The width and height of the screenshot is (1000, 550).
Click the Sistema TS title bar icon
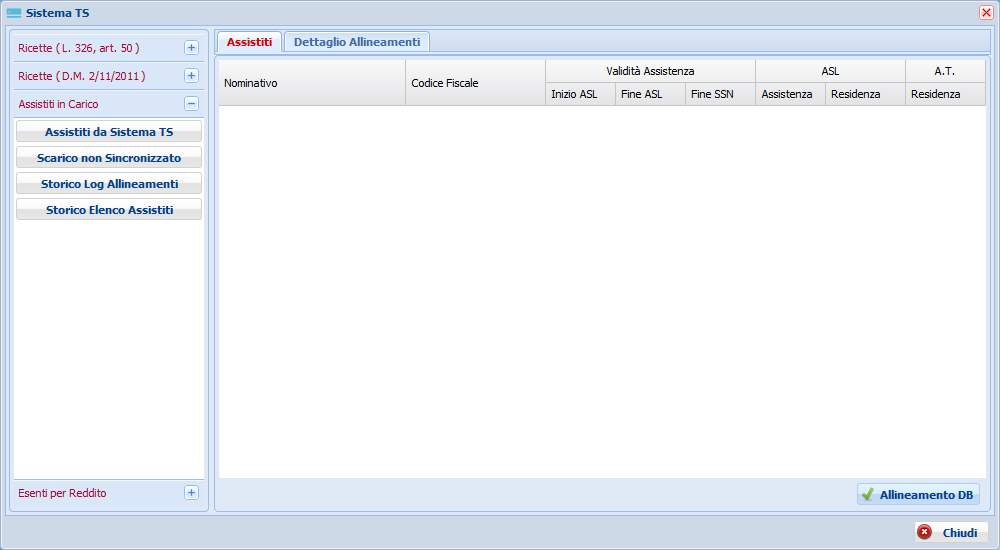(x=14, y=13)
